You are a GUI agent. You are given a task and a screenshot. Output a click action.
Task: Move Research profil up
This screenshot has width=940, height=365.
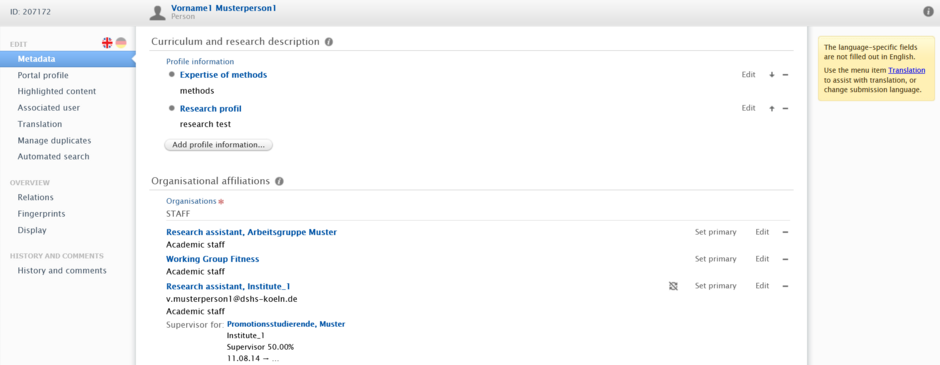[x=772, y=108]
